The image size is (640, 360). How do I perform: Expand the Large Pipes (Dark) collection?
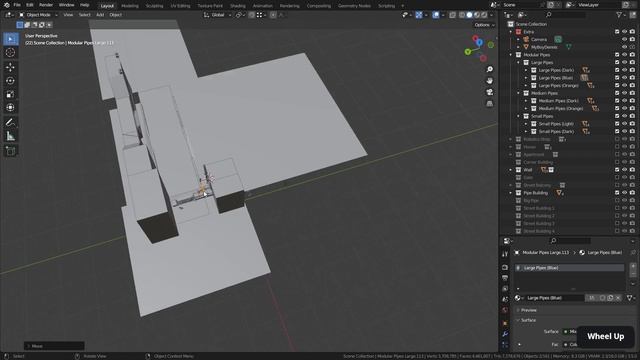click(526, 70)
